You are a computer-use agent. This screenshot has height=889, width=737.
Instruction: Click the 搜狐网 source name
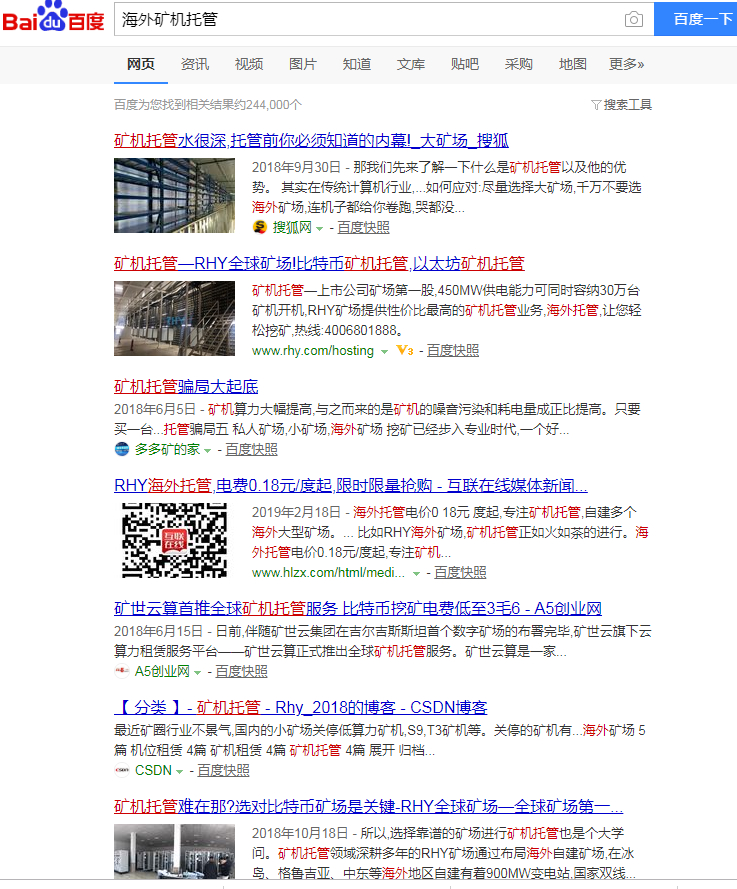pyautogui.click(x=292, y=227)
